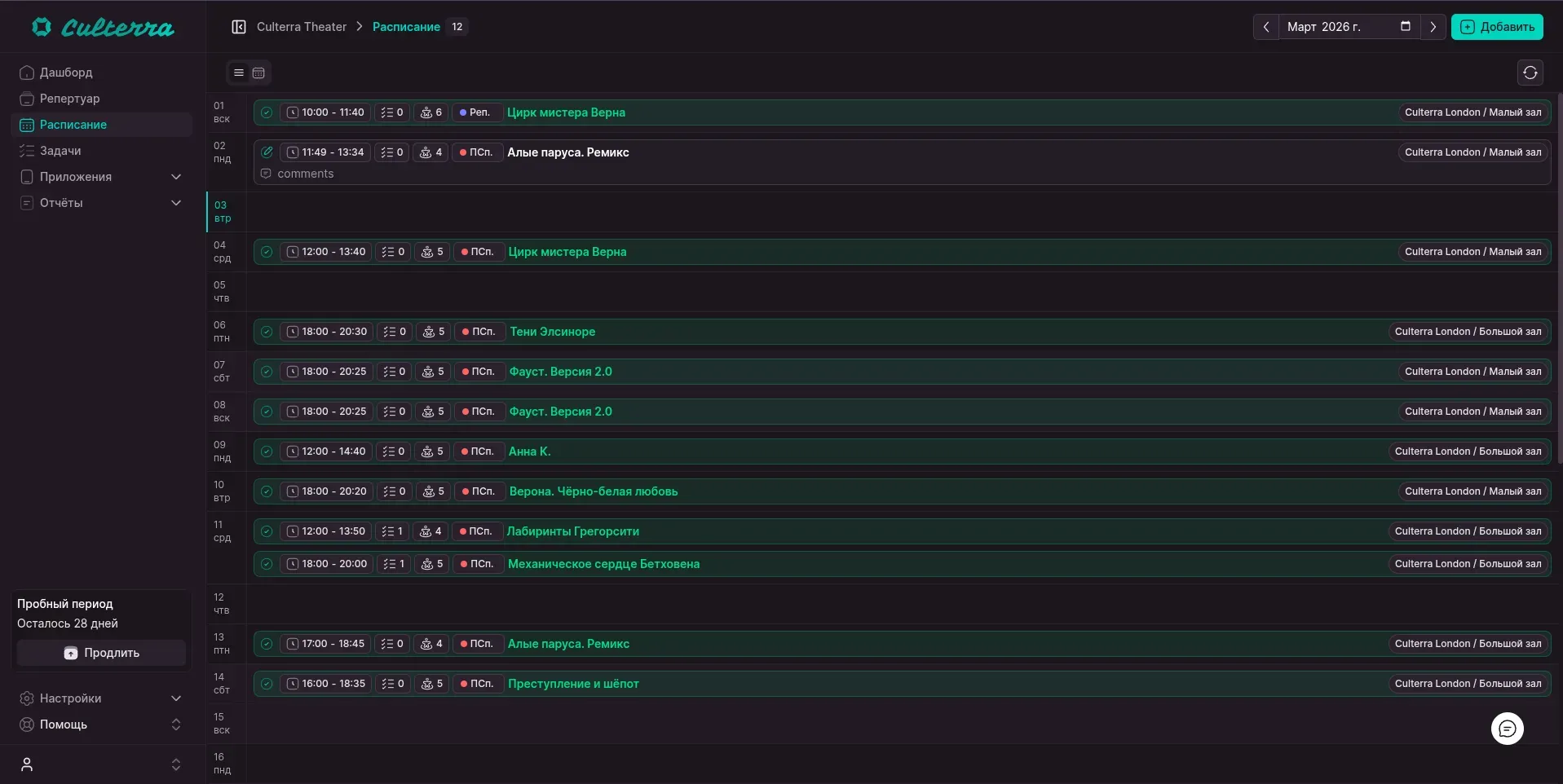The image size is (1563, 784).
Task: Open Приложения menu item
Action: [102, 177]
